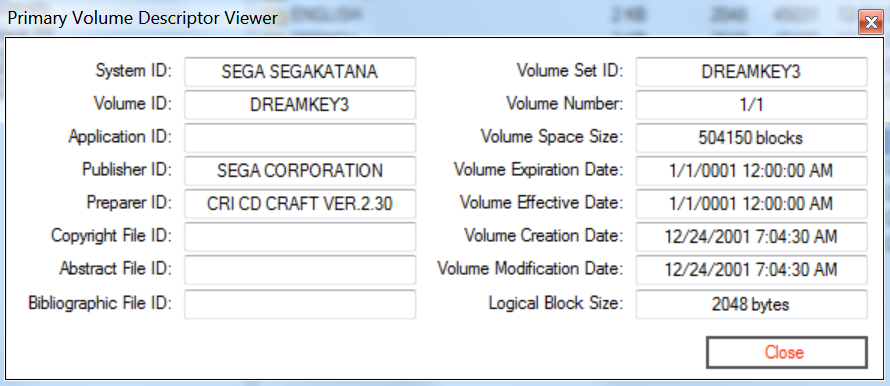Click the Volume ID label
Viewport: 890px width, 386px height.
tap(132, 104)
